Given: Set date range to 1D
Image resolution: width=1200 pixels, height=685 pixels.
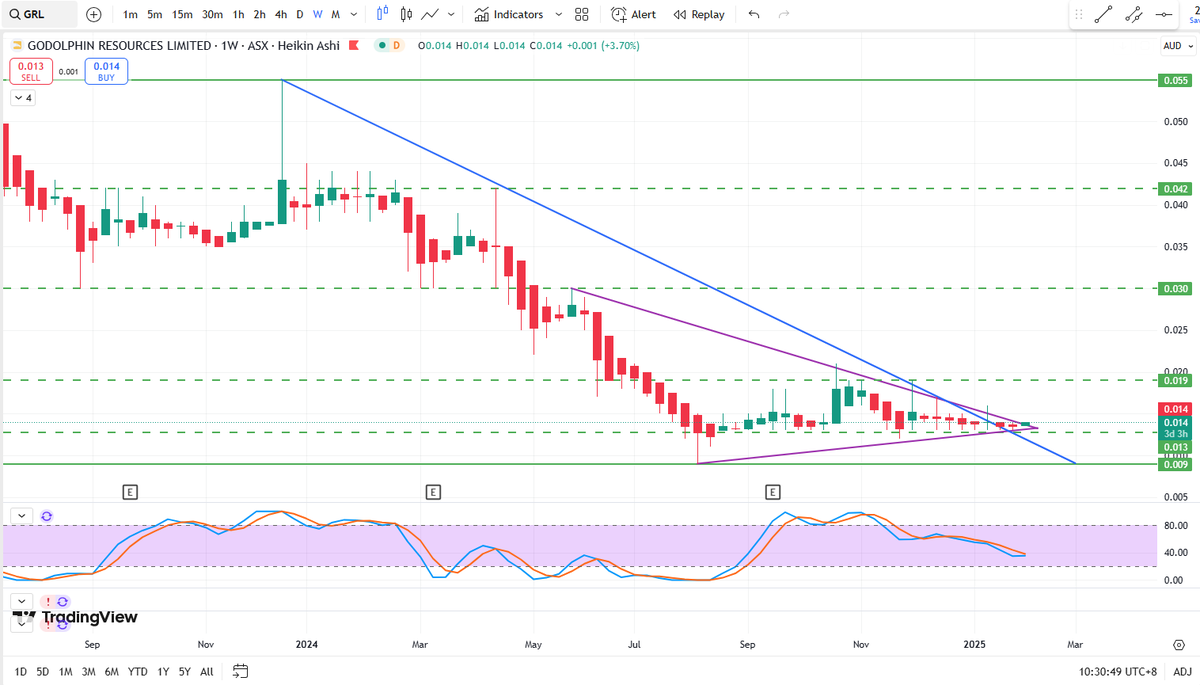Looking at the screenshot, I should 21,671.
